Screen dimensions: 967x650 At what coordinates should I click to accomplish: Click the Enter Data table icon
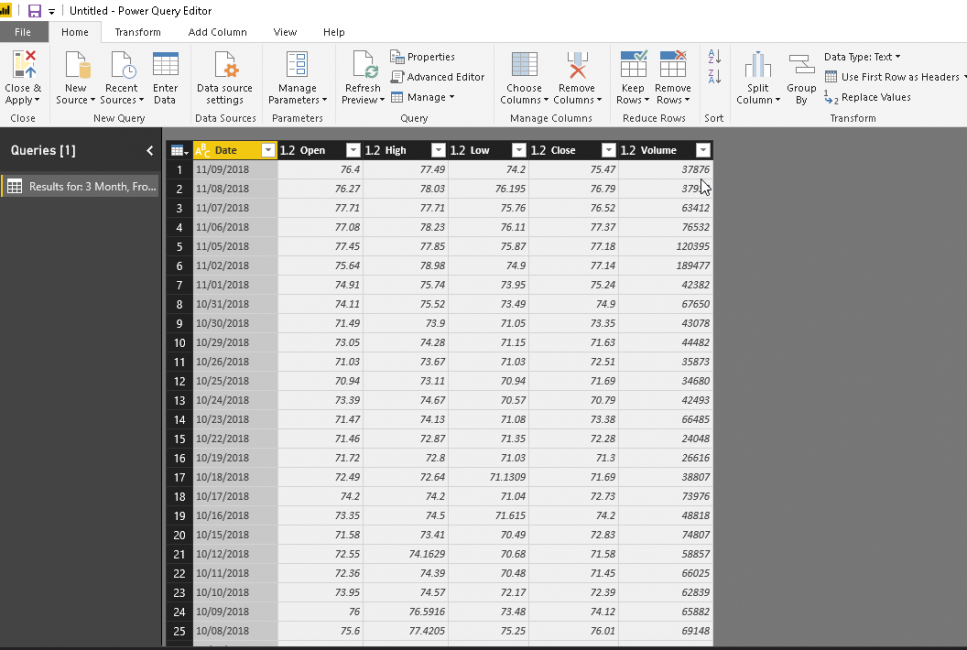[x=165, y=66]
